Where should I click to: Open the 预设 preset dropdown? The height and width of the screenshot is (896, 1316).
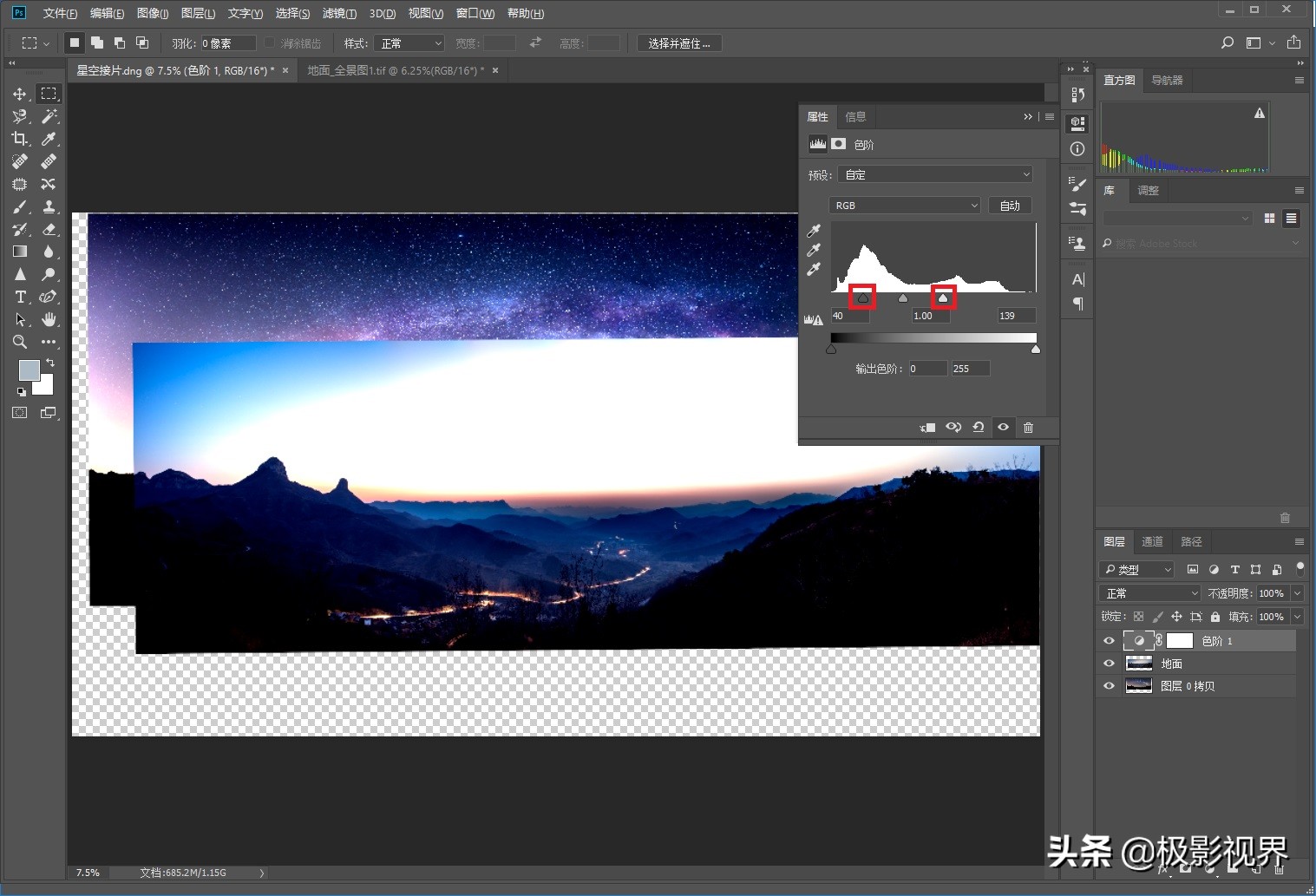pos(934,174)
